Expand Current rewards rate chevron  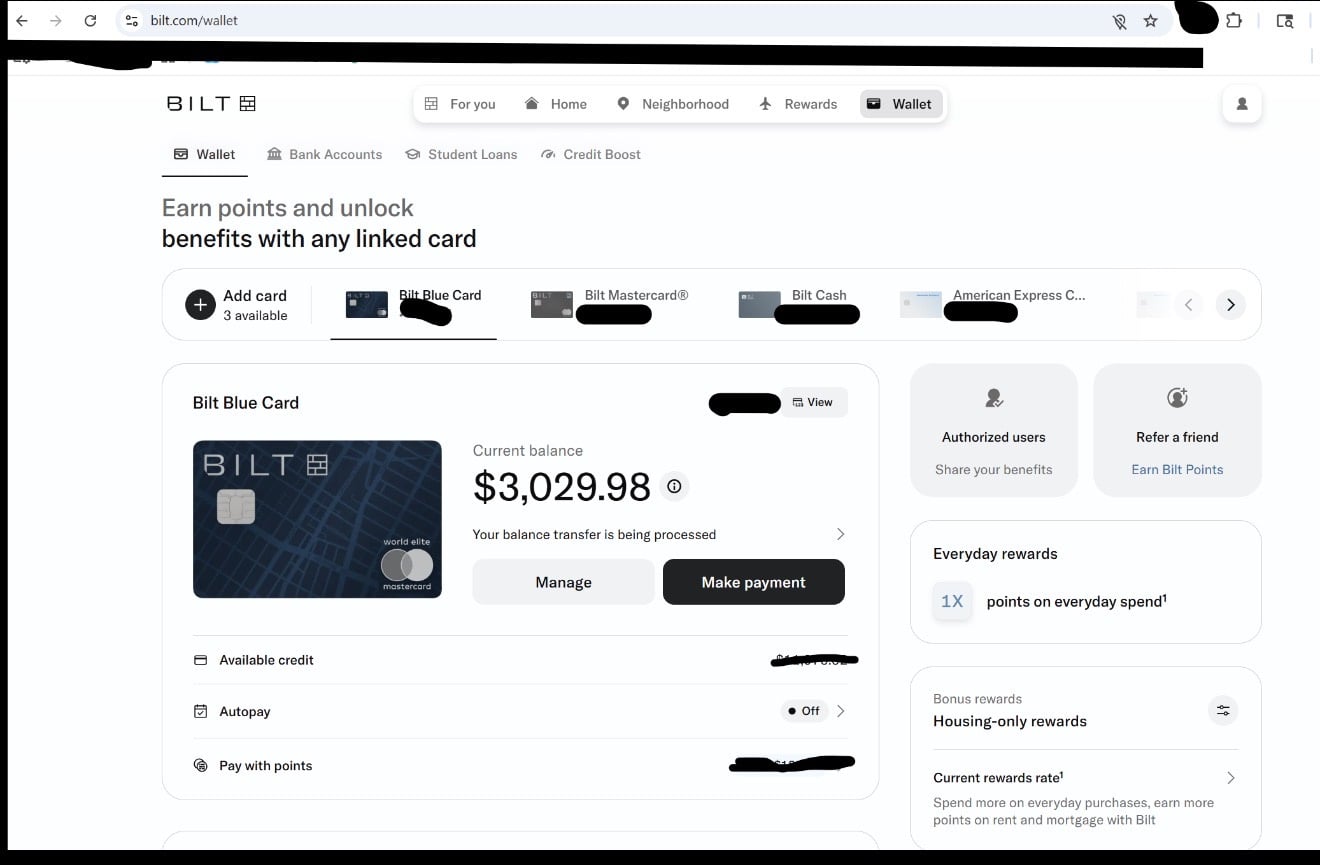[1230, 778]
